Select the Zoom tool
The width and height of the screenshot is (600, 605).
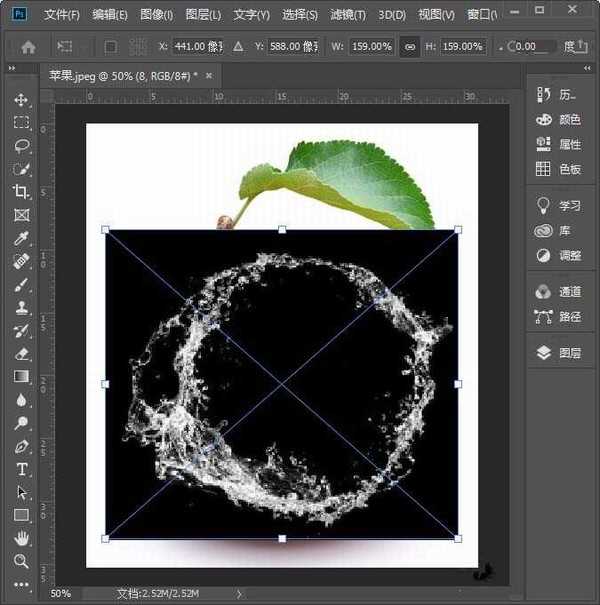coord(21,561)
